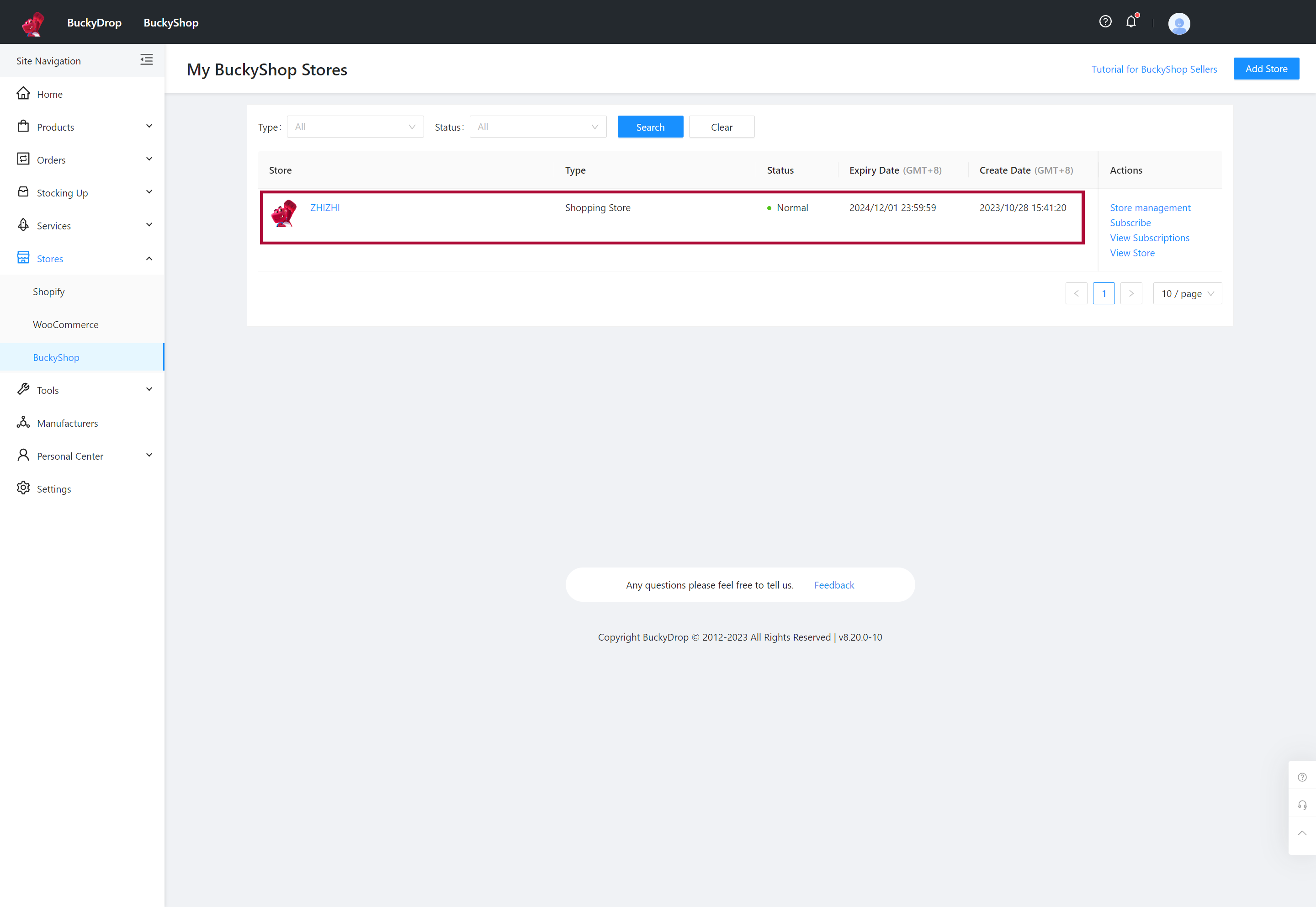This screenshot has height=907, width=1316.
Task: Click the page number input field
Action: point(1104,293)
